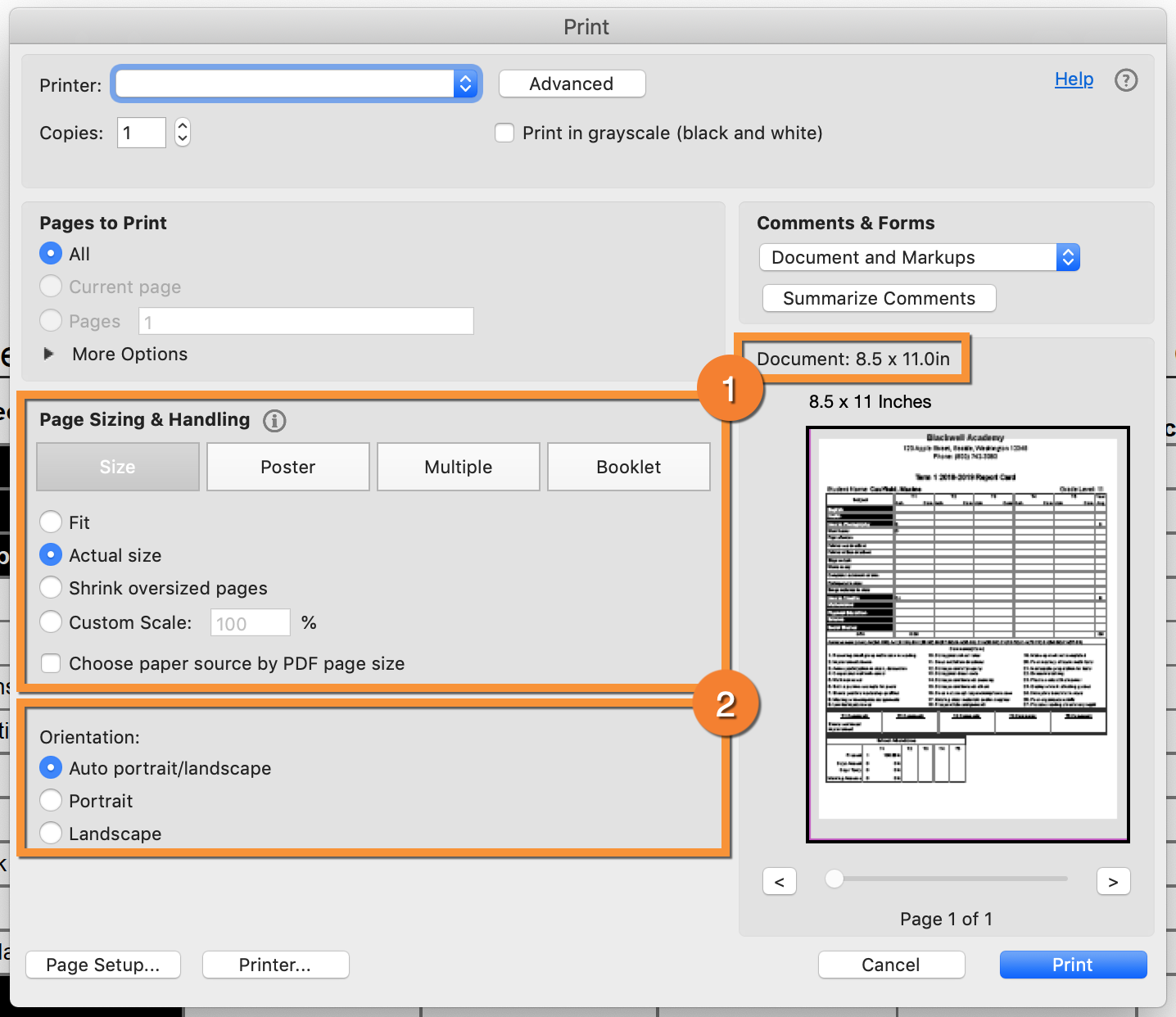The height and width of the screenshot is (1017, 1176).
Task: Select Landscape orientation
Action: [51, 833]
